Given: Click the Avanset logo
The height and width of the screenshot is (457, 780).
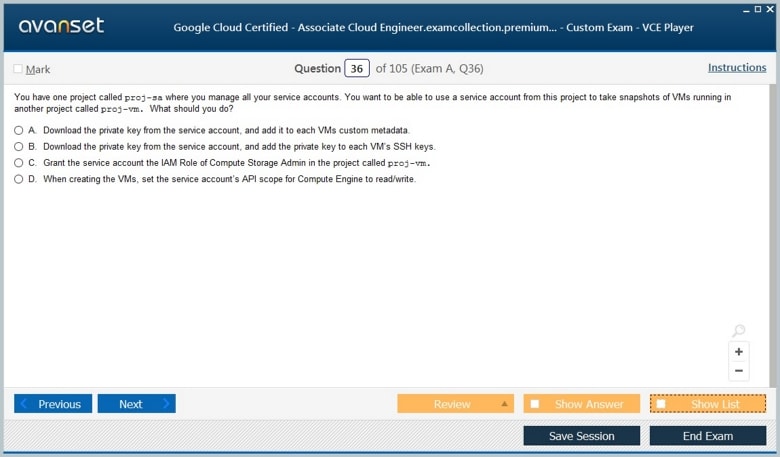Looking at the screenshot, I should [x=61, y=26].
